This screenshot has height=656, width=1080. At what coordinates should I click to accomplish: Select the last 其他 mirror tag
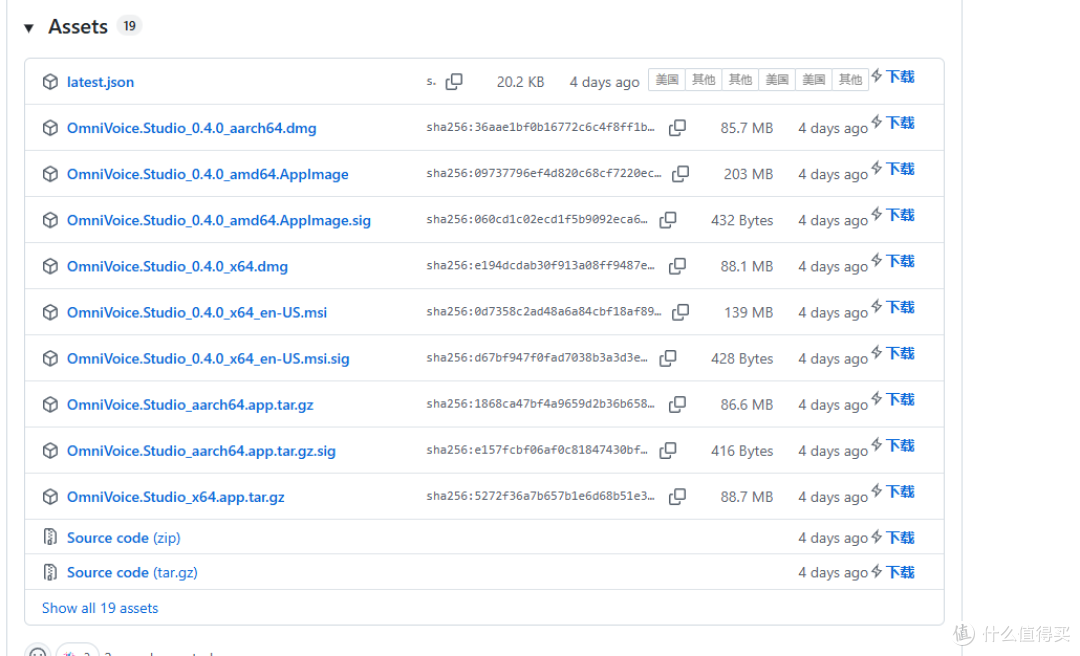pyautogui.click(x=850, y=79)
